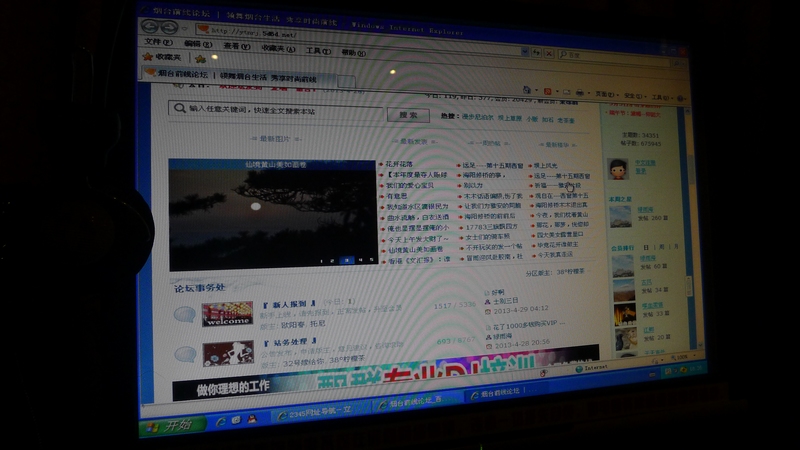The width and height of the screenshot is (800, 450).
Task: Click the Print icon in command bar
Action: click(580, 93)
